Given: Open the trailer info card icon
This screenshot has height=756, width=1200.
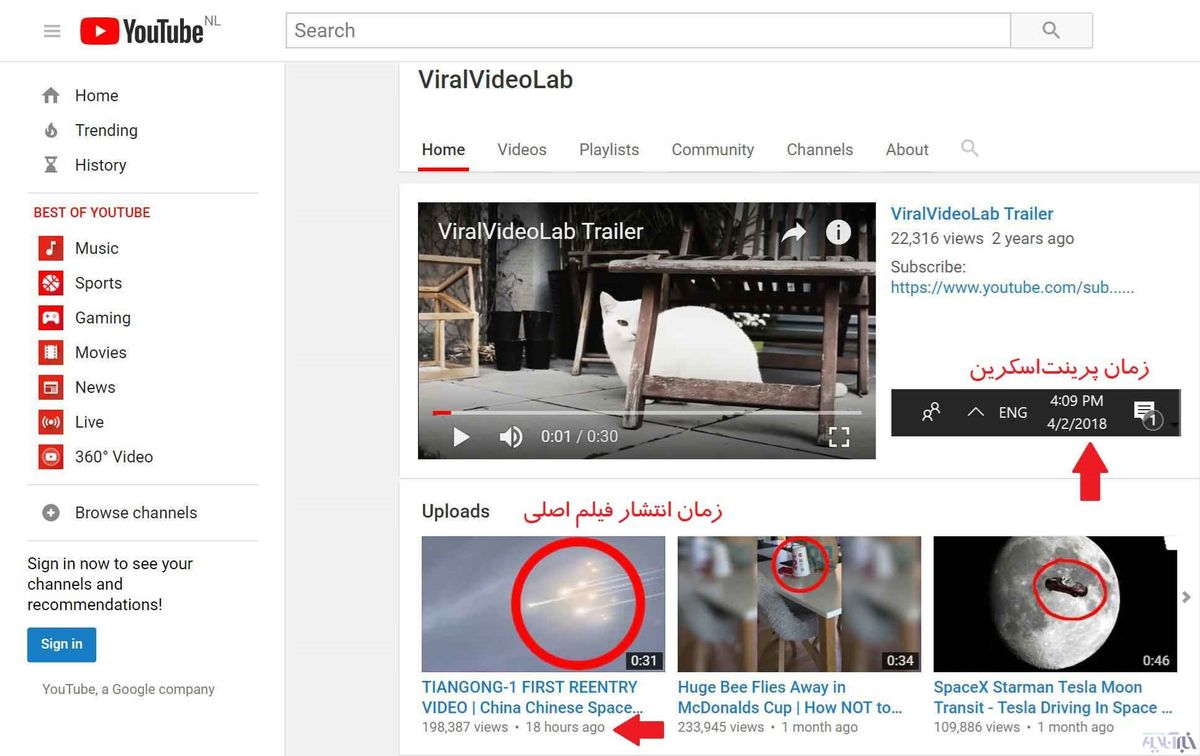Looking at the screenshot, I should (x=838, y=233).
